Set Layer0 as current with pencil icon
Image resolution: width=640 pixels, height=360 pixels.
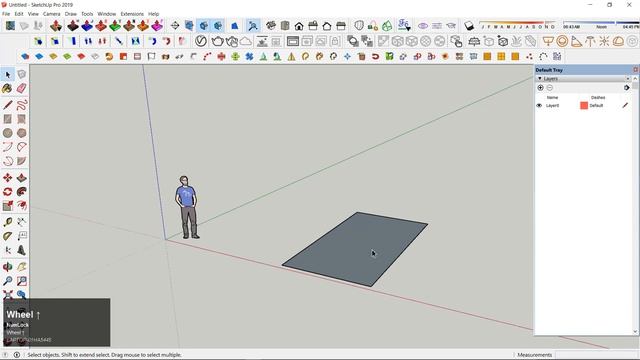pos(625,105)
